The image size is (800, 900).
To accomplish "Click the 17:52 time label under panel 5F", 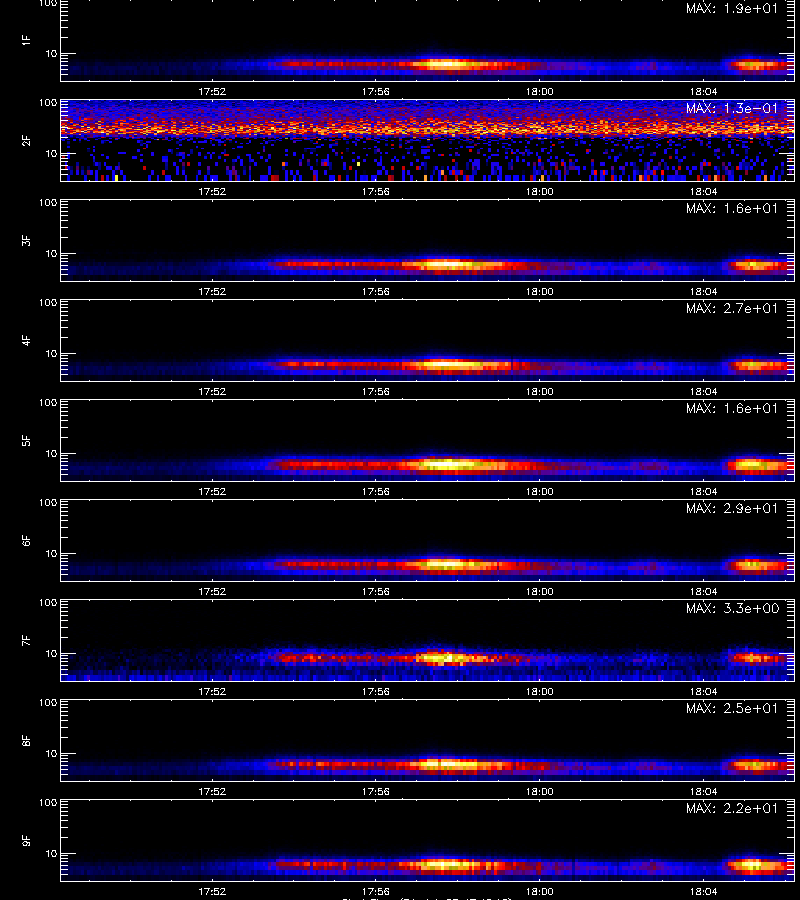I will (x=212, y=491).
